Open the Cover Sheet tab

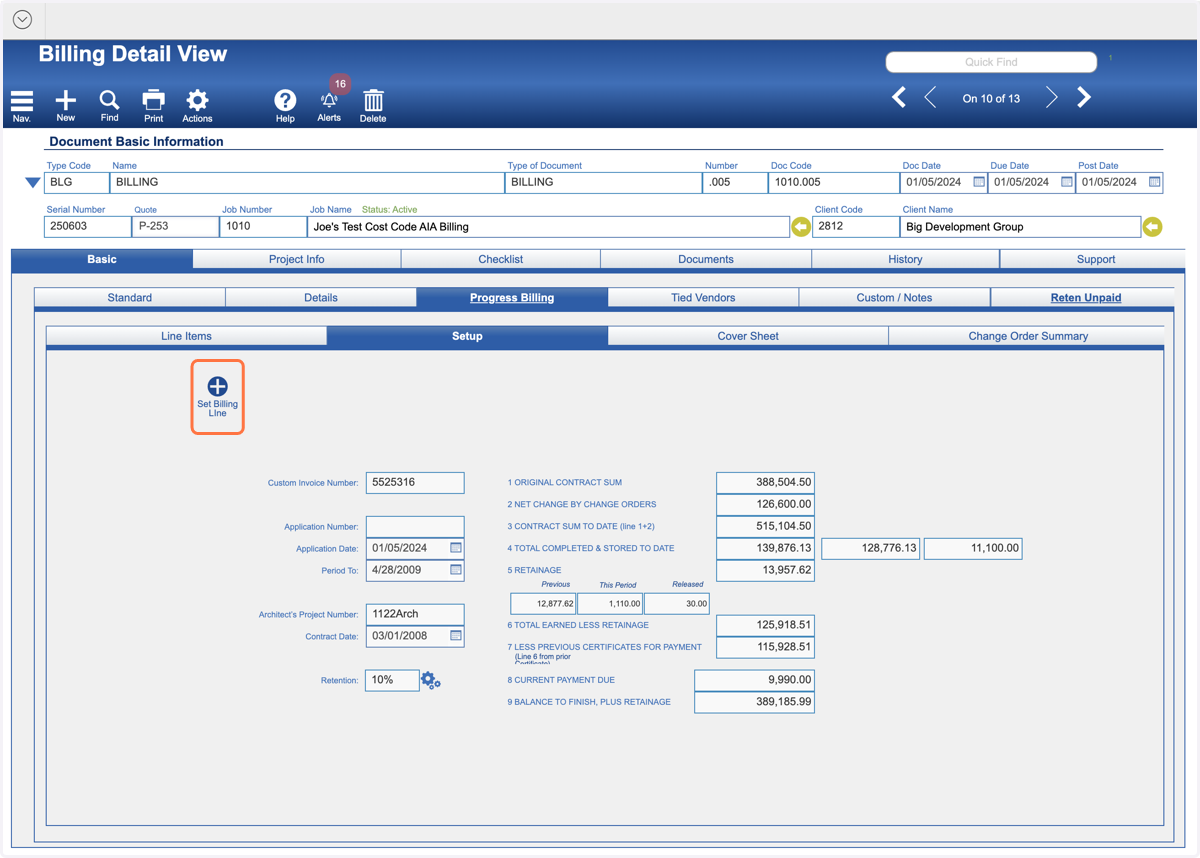(748, 336)
